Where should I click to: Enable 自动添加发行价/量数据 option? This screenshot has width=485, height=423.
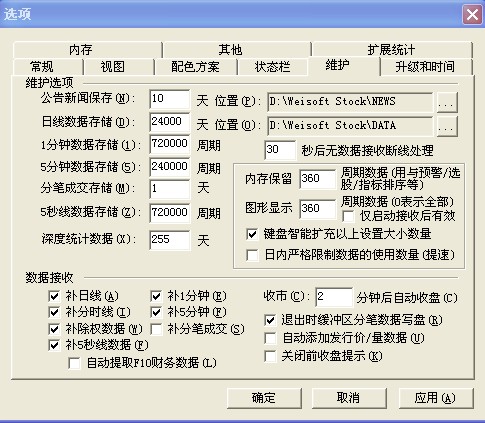(270, 338)
